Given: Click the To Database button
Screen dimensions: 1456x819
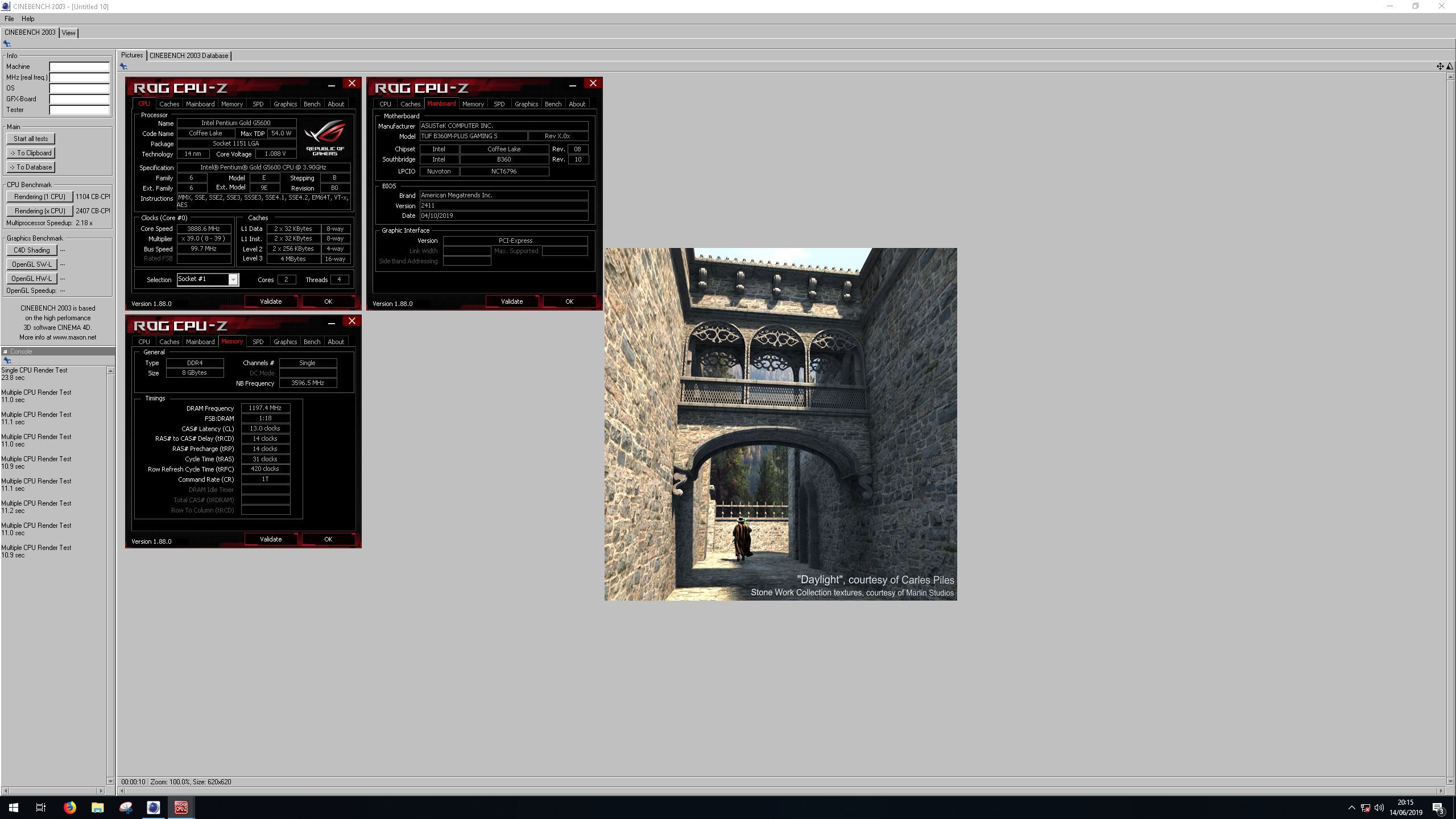Looking at the screenshot, I should (x=31, y=167).
